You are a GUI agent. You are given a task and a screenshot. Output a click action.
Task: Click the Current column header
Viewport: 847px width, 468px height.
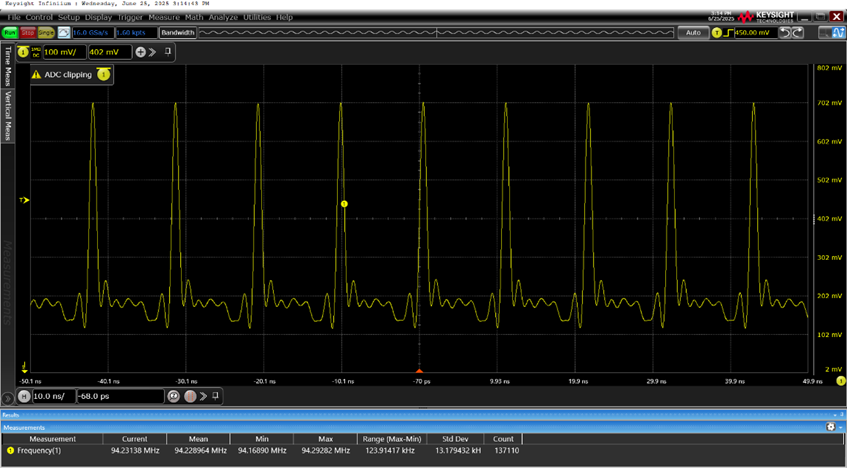pyautogui.click(x=135, y=439)
